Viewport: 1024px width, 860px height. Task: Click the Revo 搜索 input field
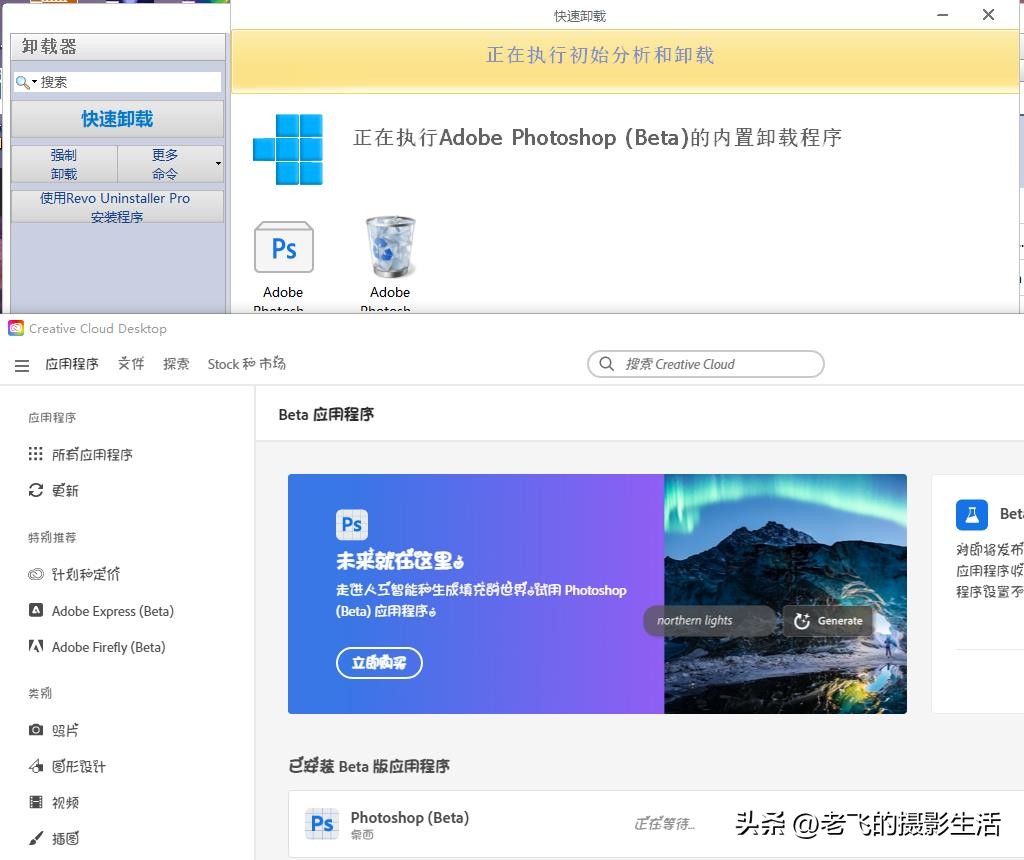(x=118, y=82)
